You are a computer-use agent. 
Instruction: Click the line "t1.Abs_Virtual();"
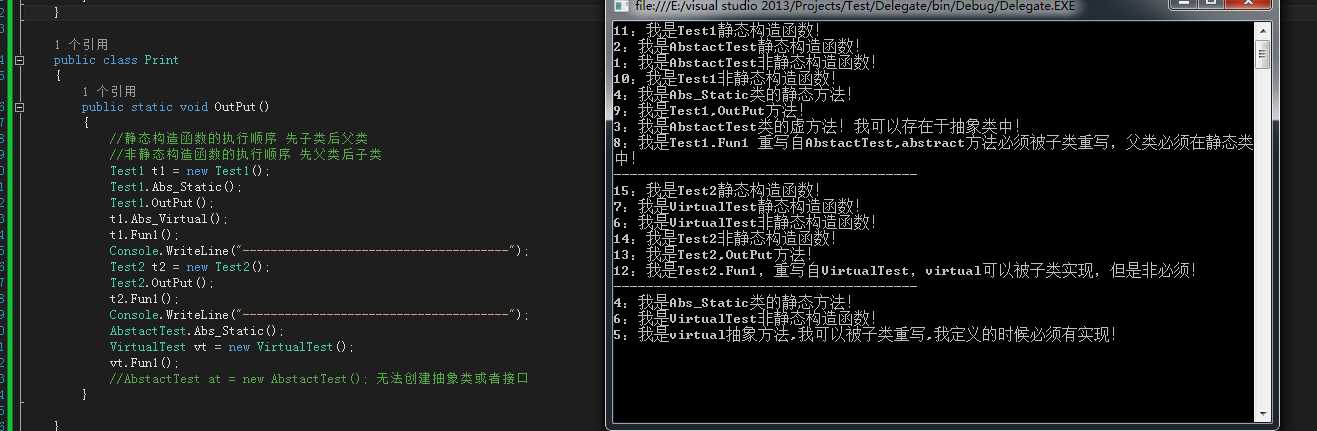pyautogui.click(x=169, y=219)
